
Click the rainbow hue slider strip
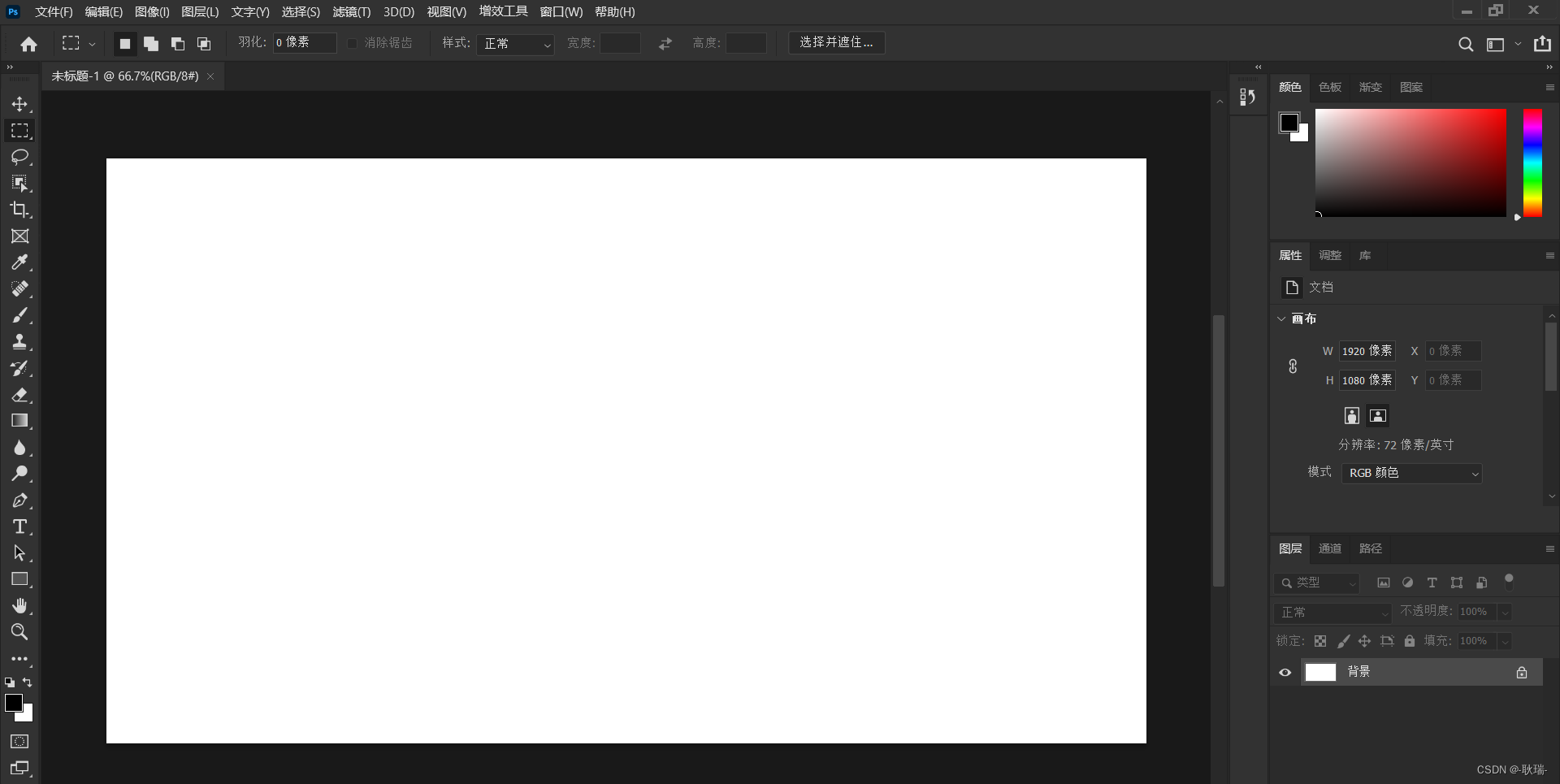click(x=1532, y=162)
